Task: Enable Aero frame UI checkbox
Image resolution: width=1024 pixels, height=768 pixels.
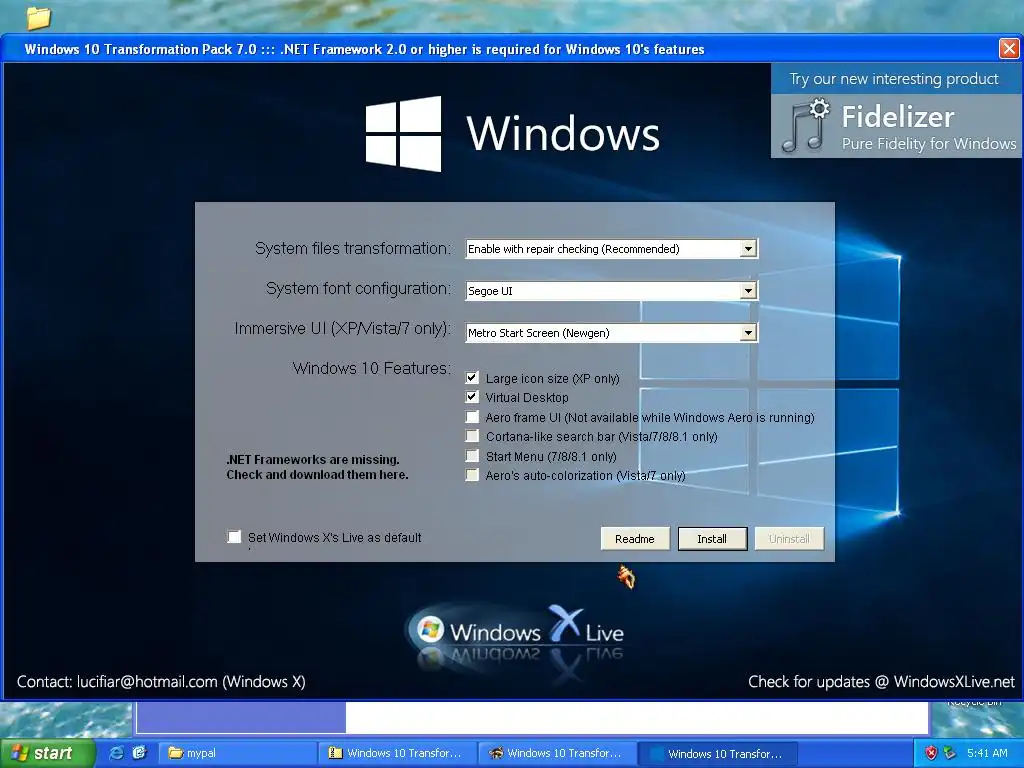Action: click(472, 417)
